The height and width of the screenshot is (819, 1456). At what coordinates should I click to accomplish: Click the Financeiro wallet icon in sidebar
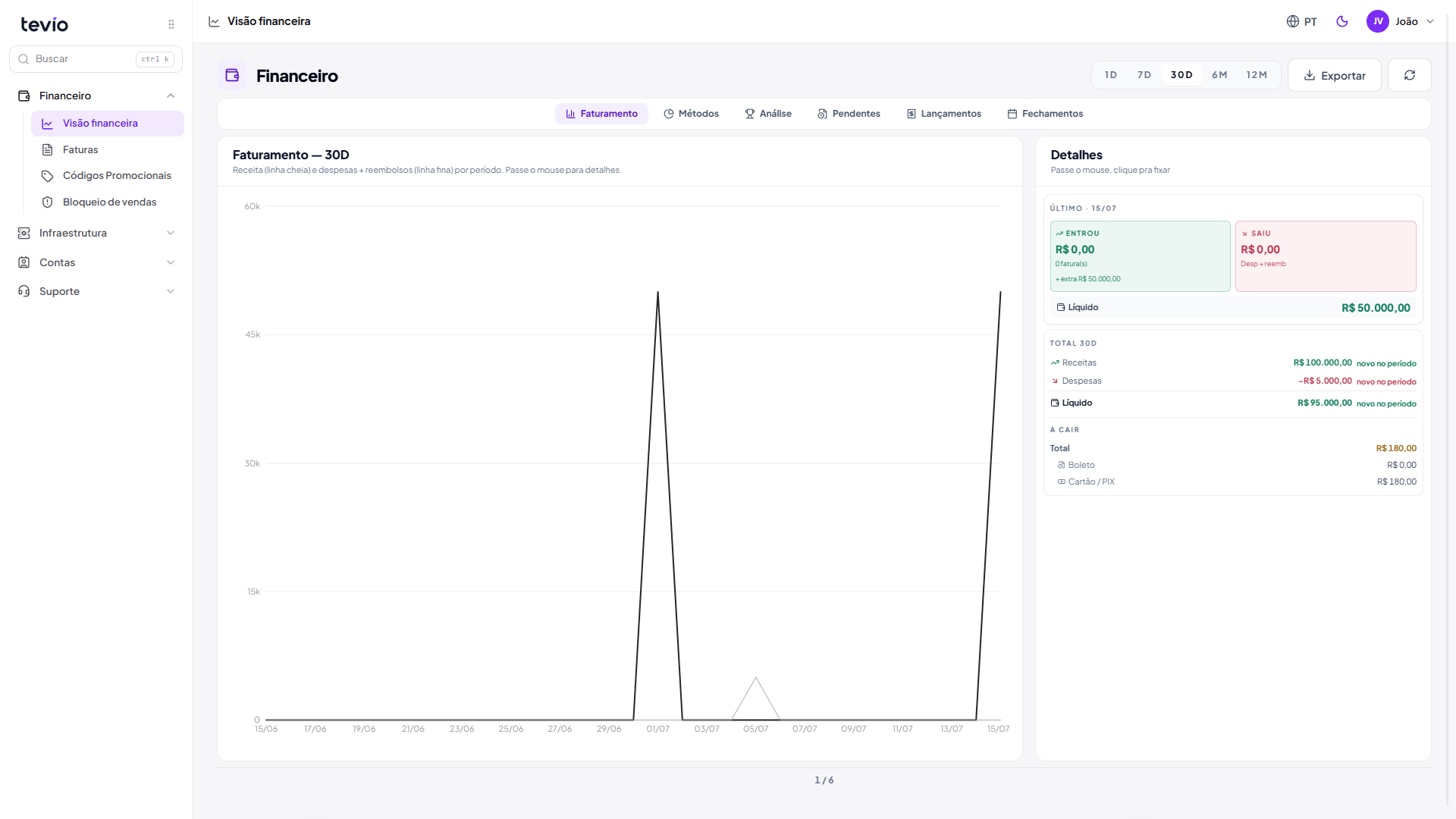click(x=24, y=96)
